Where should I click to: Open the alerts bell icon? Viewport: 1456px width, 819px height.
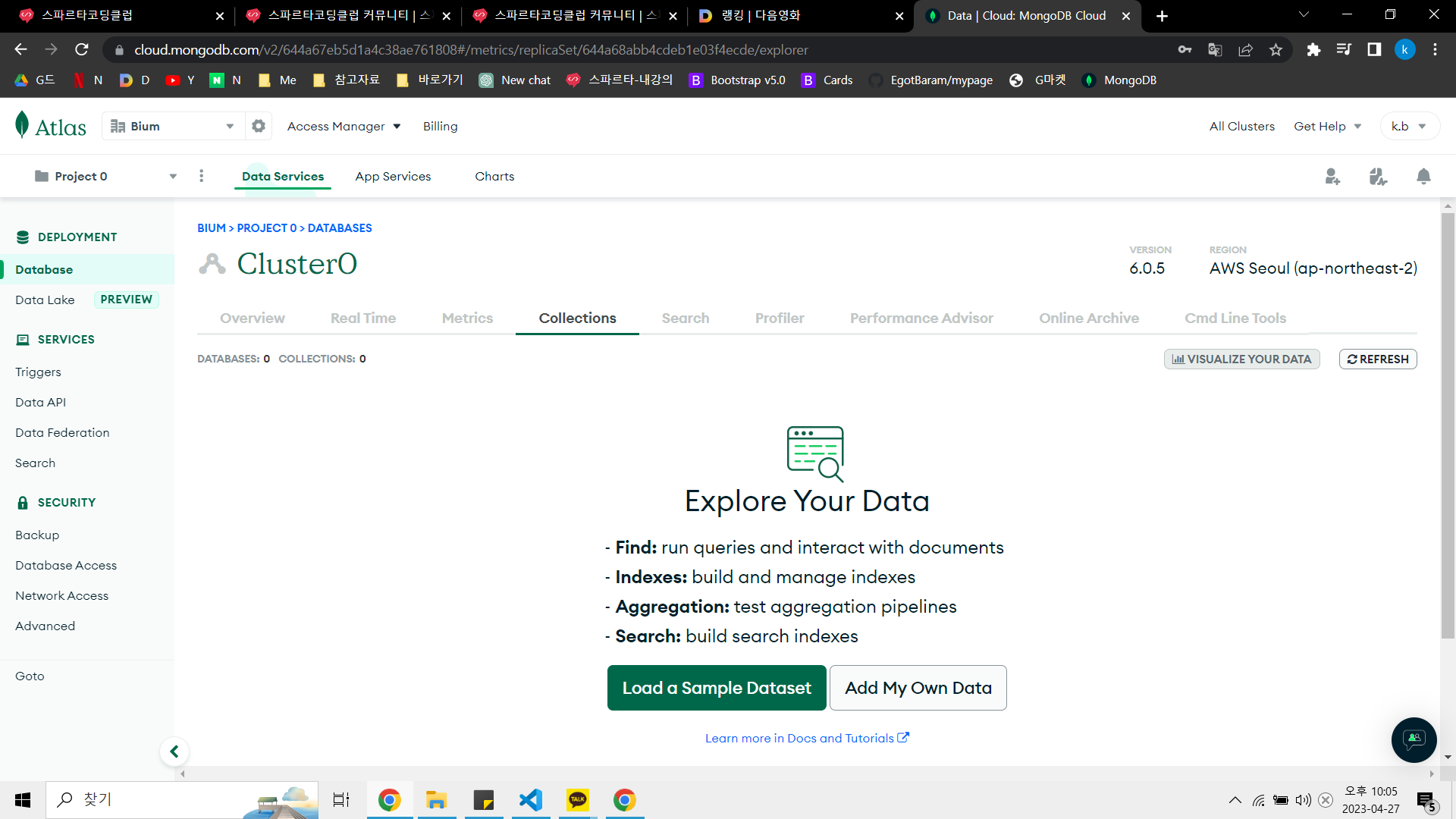click(1423, 177)
